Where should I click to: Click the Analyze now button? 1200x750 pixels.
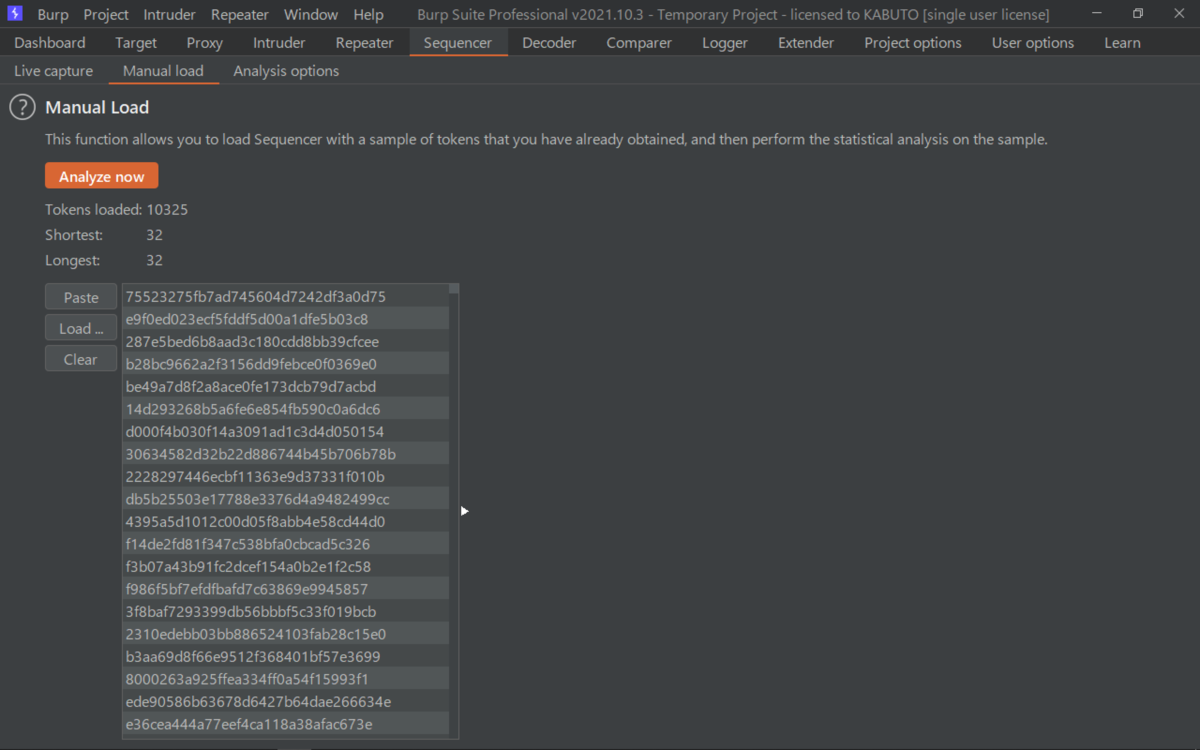(x=101, y=176)
